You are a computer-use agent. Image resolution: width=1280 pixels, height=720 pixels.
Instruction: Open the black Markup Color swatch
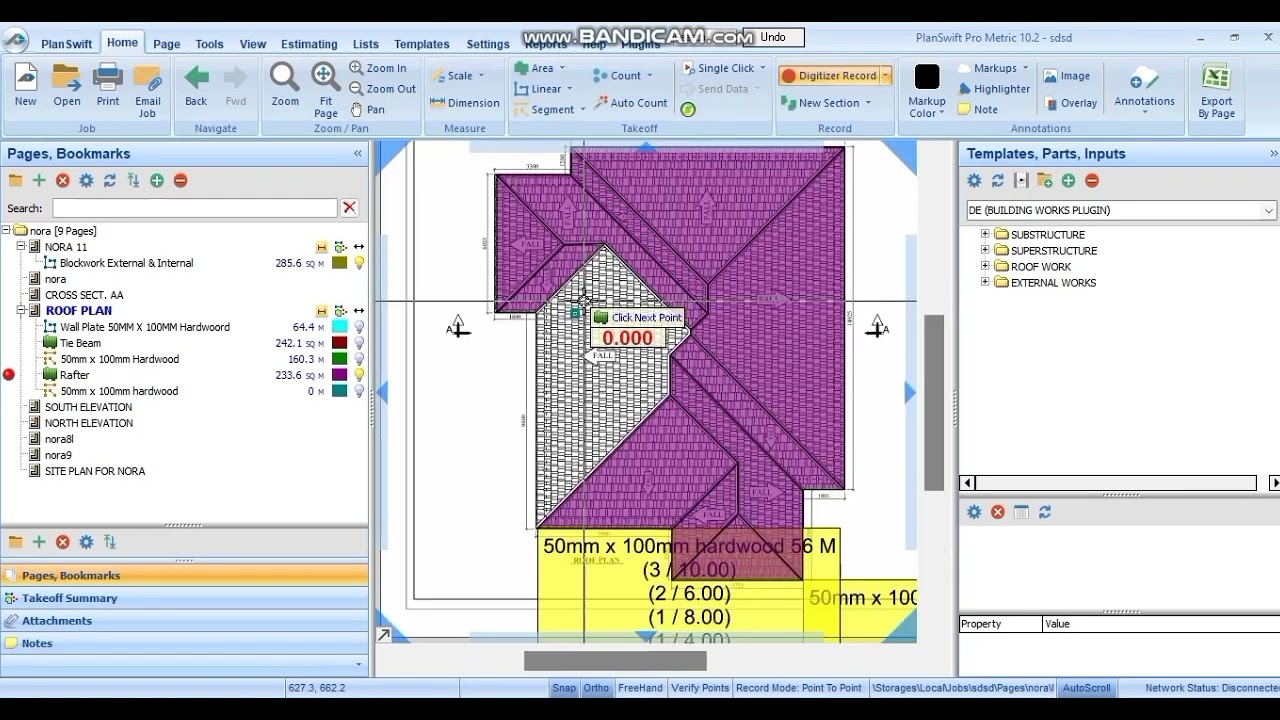click(927, 77)
